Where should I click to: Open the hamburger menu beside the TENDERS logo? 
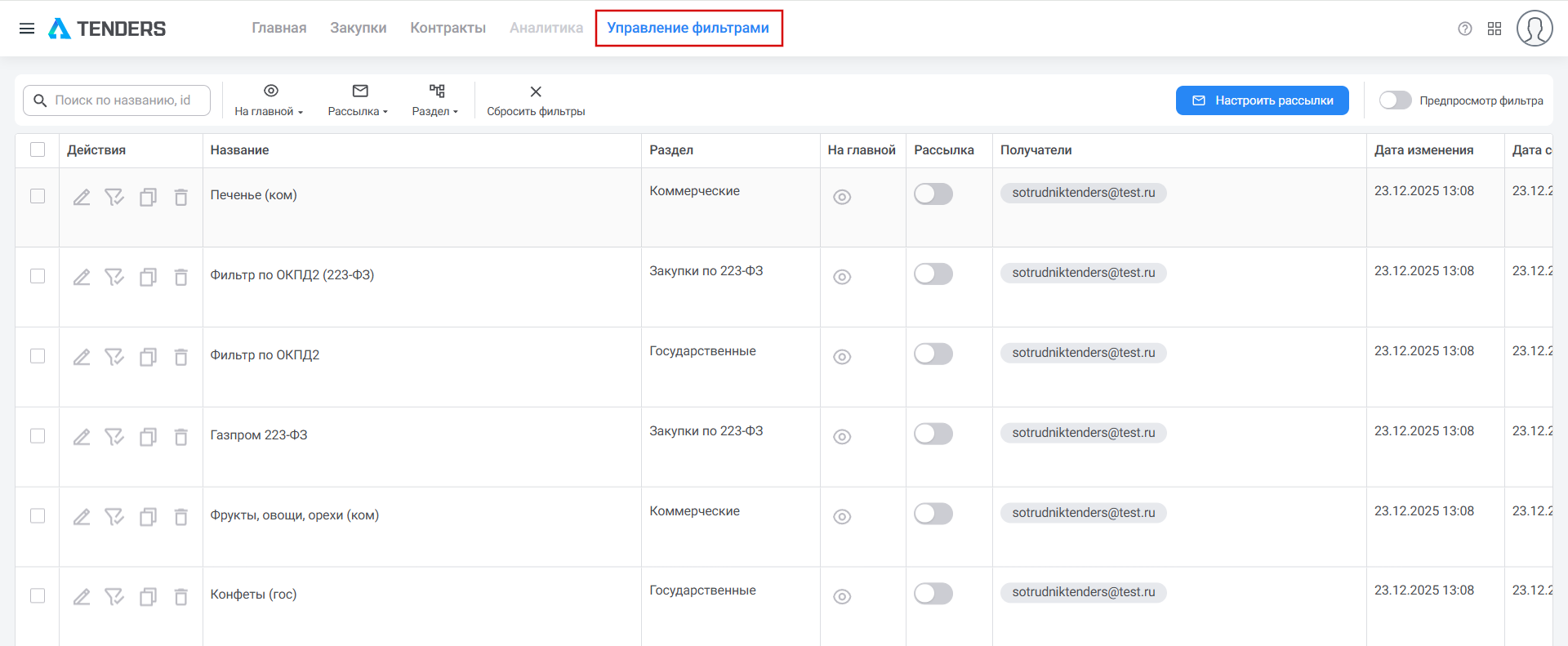coord(27,29)
